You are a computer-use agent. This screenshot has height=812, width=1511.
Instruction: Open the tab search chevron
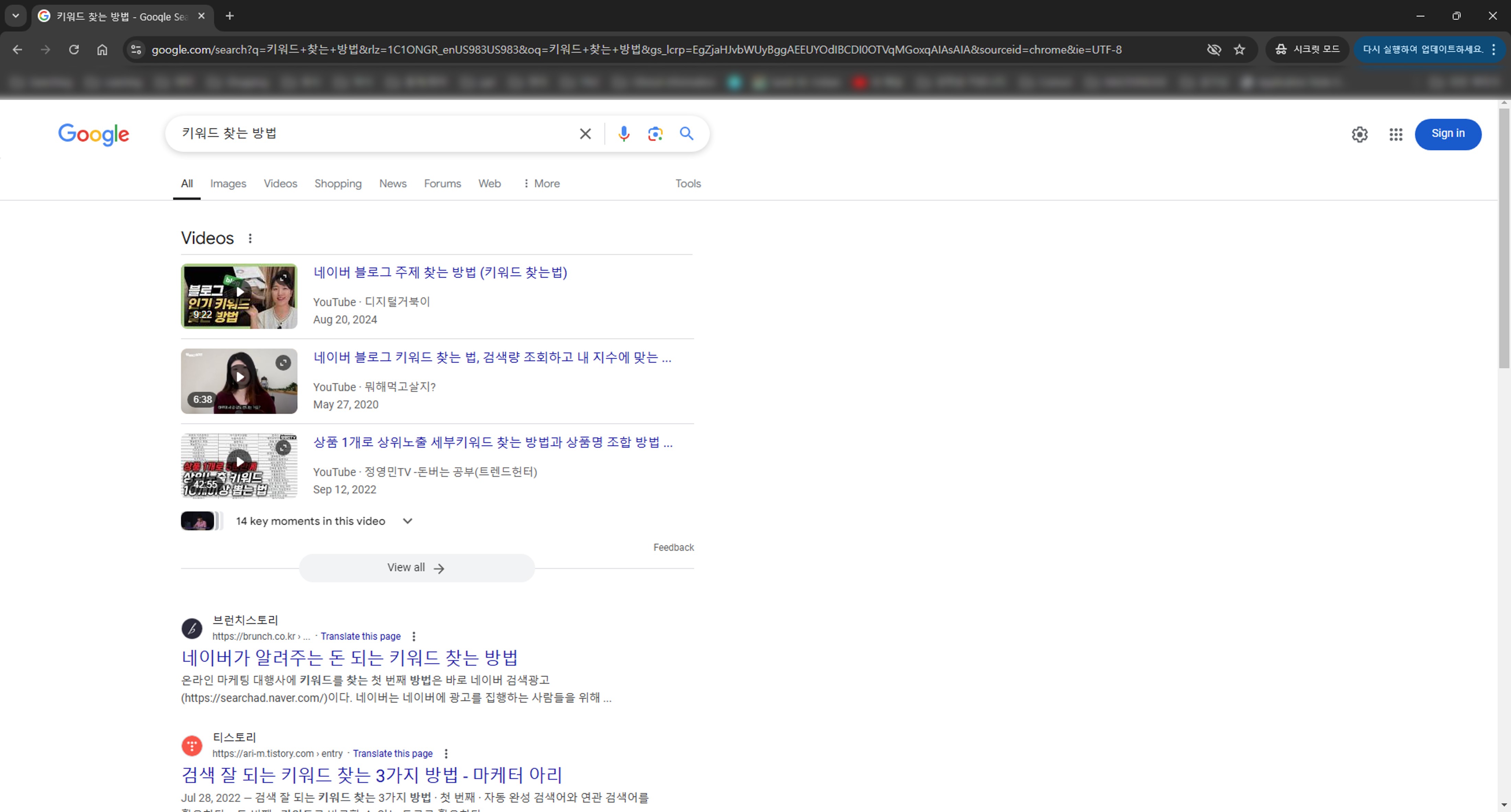[15, 16]
